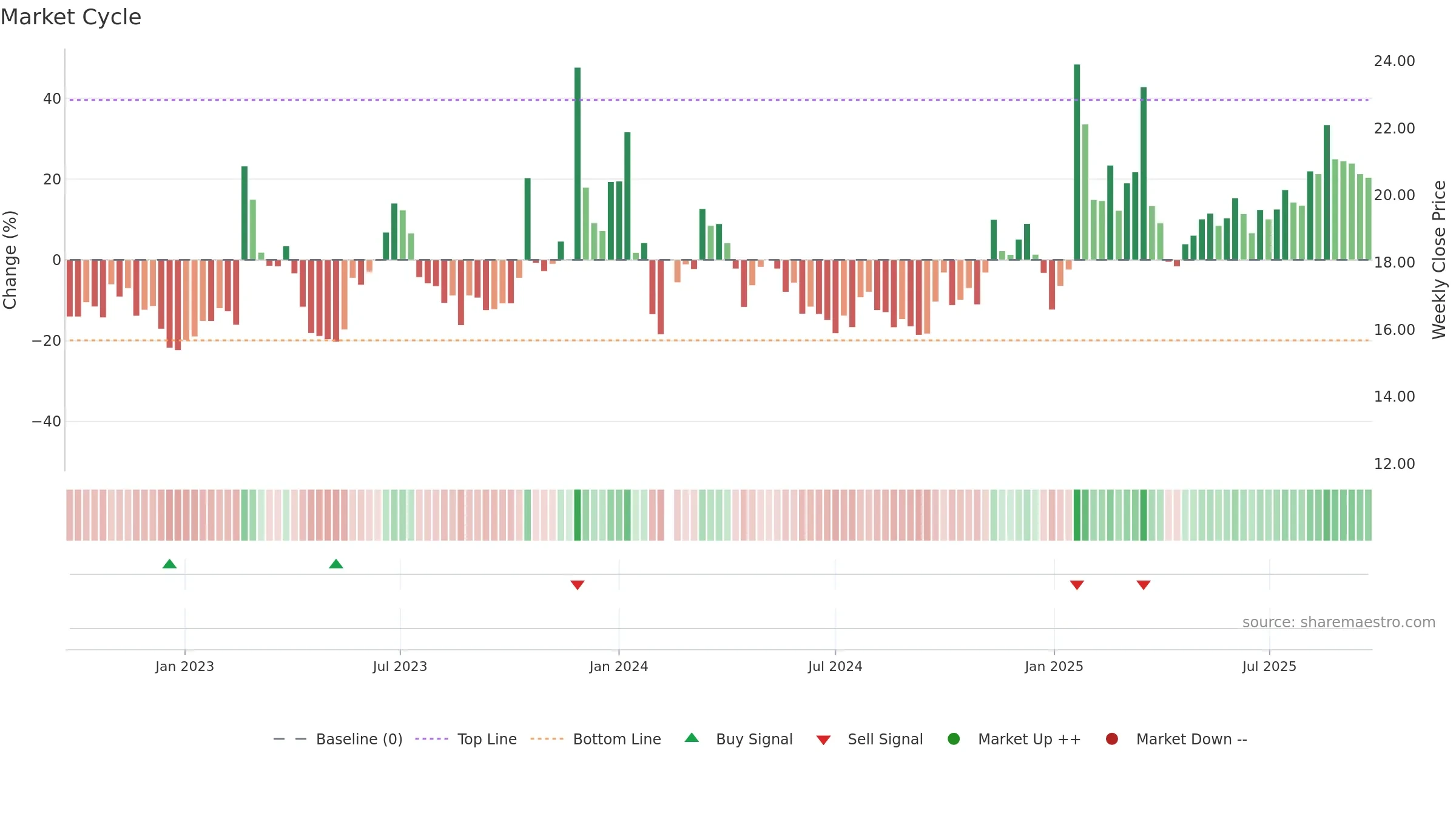Click the −40 tick on Change axis

pos(46,422)
